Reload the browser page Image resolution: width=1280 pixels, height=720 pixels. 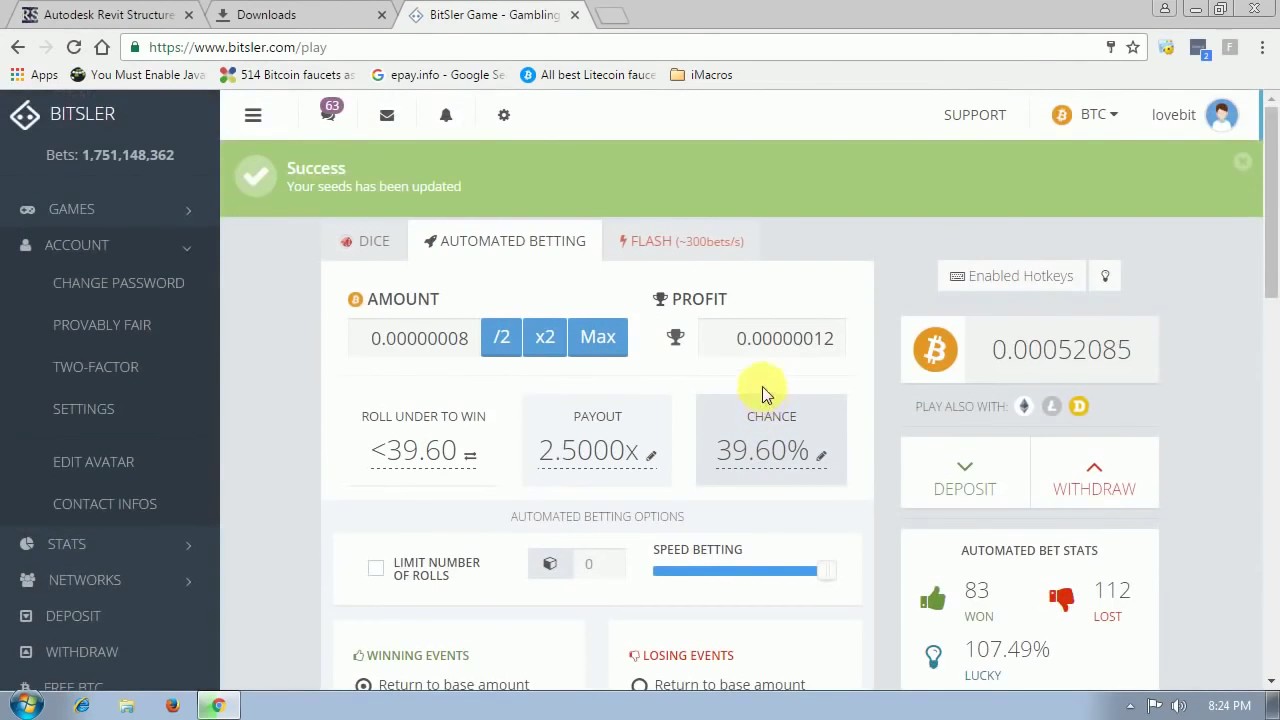pyautogui.click(x=74, y=47)
